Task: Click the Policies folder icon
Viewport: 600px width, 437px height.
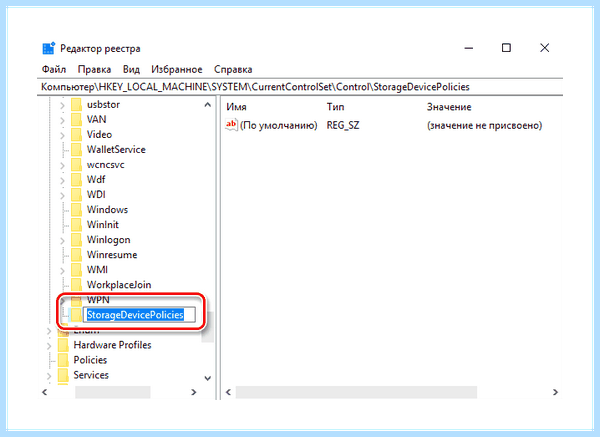Action: click(x=63, y=360)
